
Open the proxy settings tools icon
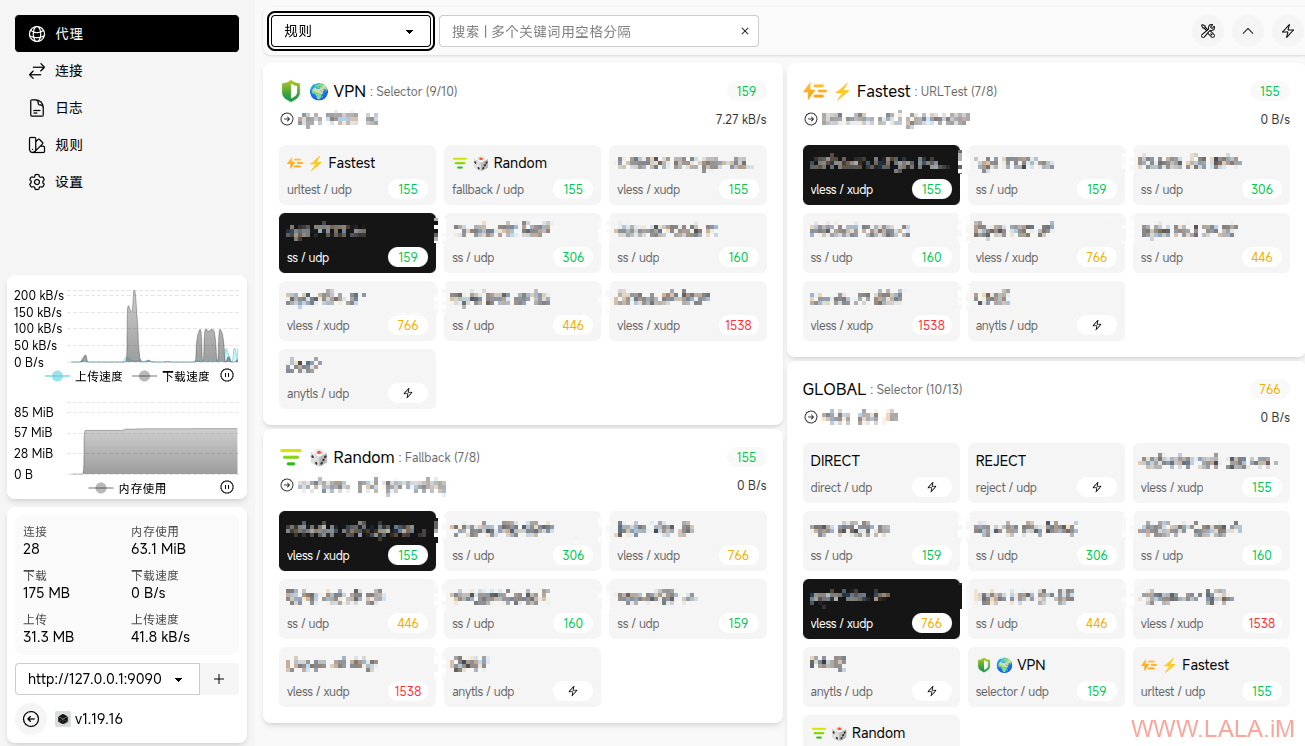pyautogui.click(x=1207, y=31)
